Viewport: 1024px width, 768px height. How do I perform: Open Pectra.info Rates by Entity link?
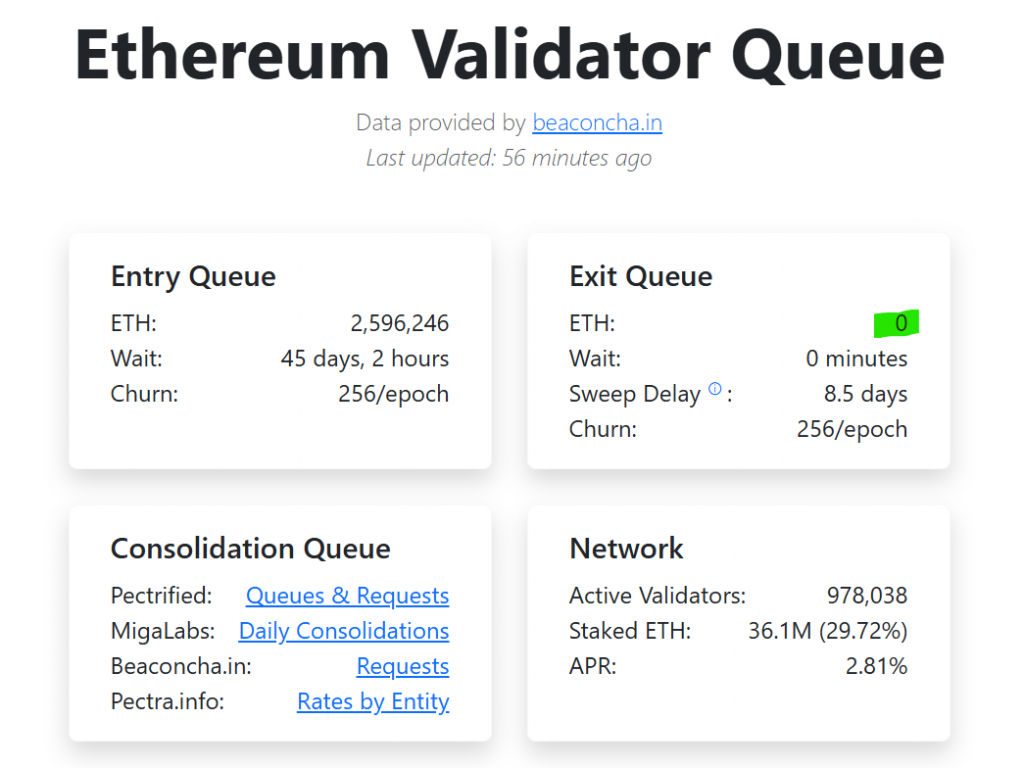click(x=373, y=702)
